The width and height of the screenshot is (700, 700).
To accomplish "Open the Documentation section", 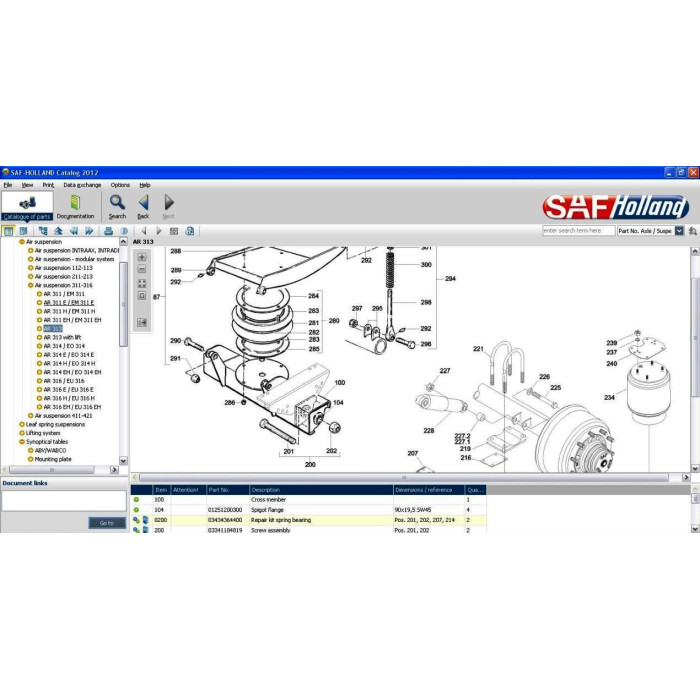I will pyautogui.click(x=75, y=206).
